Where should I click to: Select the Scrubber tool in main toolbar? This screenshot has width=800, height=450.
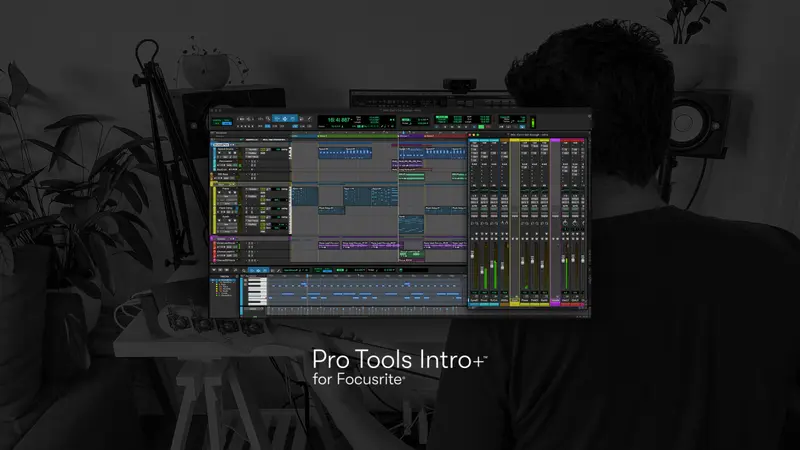(x=302, y=119)
